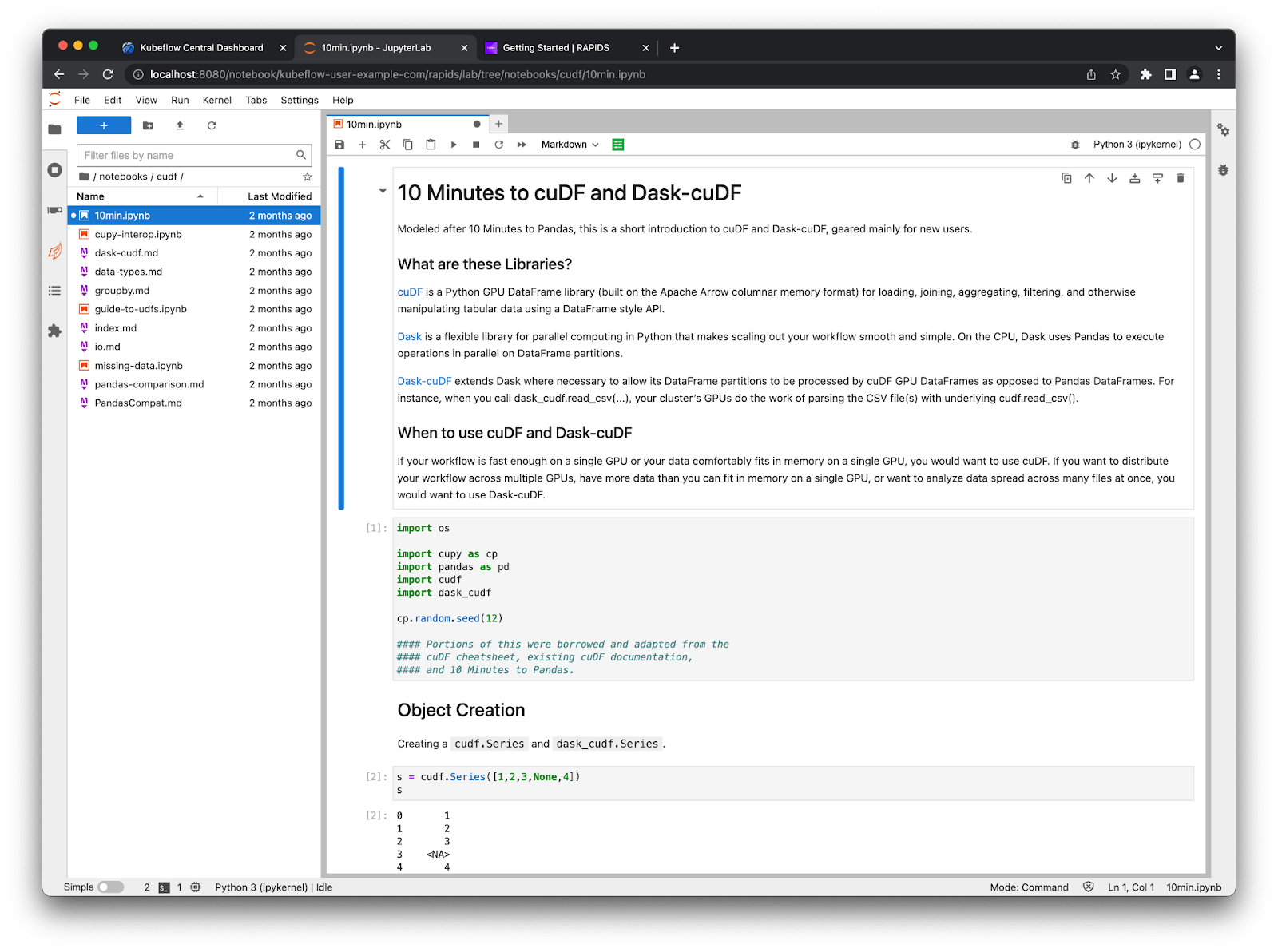Screen dimensions: 1278x952
Task: Enable the debugger via the bug icon
Action: pos(1075,145)
